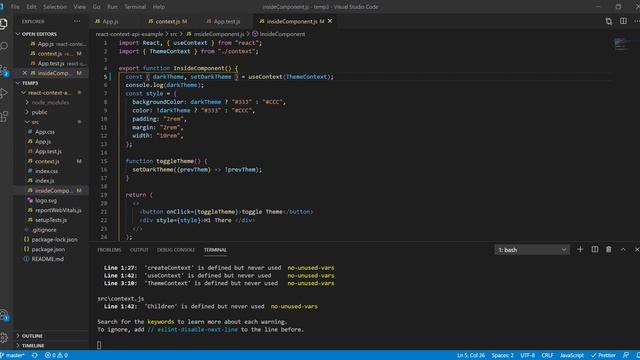This screenshot has width=640, height=360.
Task: Open setupTests.js in the file tree
Action: [x=51, y=220]
